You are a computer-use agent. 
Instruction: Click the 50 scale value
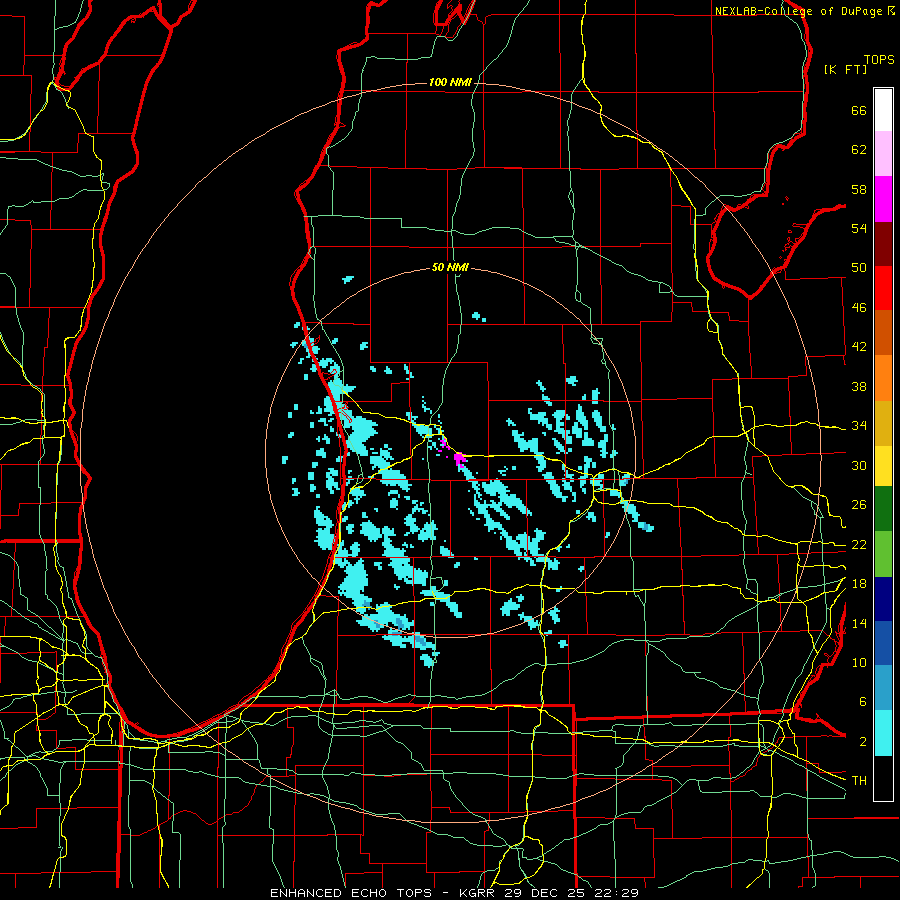[859, 268]
